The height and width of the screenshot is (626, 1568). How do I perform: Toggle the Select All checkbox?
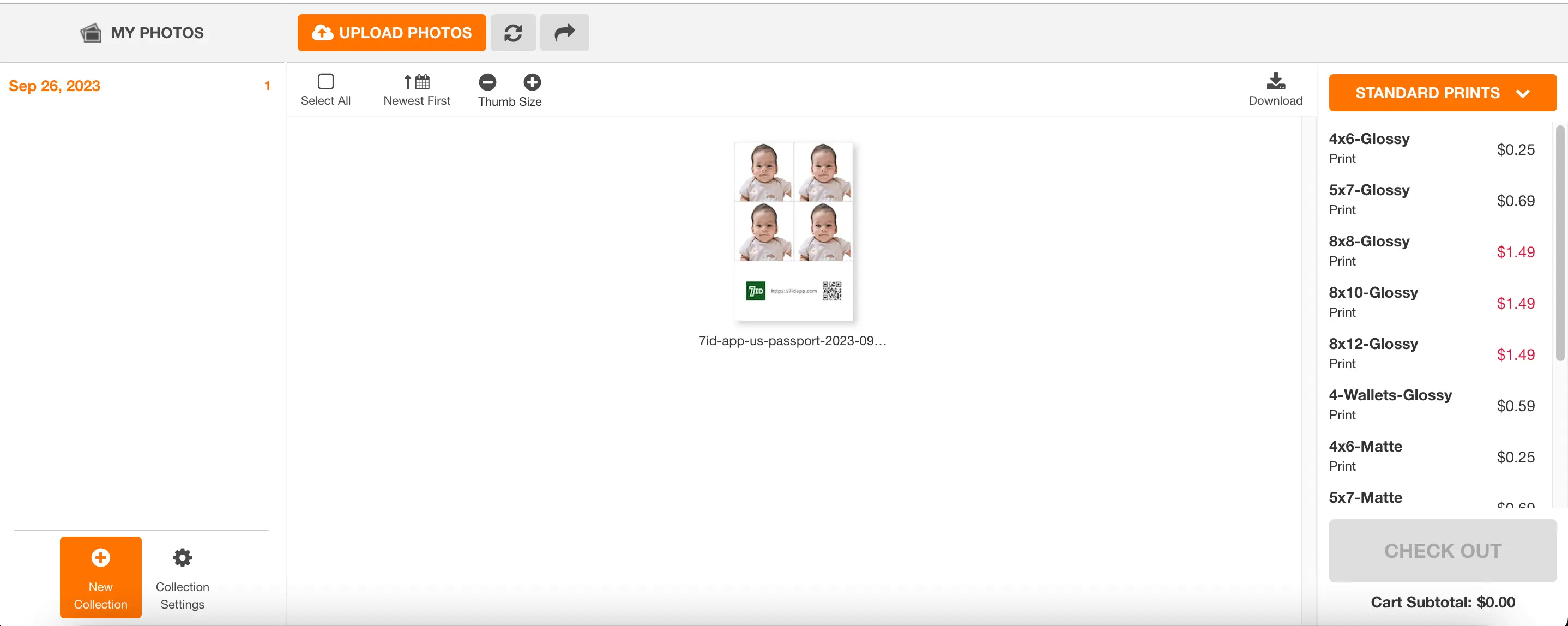(325, 81)
